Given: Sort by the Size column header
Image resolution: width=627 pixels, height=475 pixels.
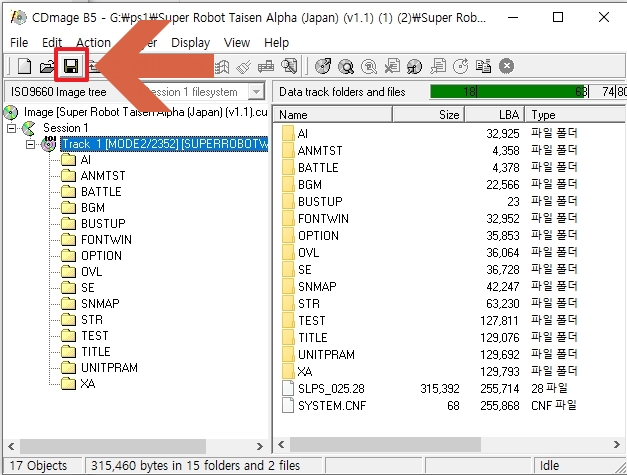Looking at the screenshot, I should tap(428, 115).
